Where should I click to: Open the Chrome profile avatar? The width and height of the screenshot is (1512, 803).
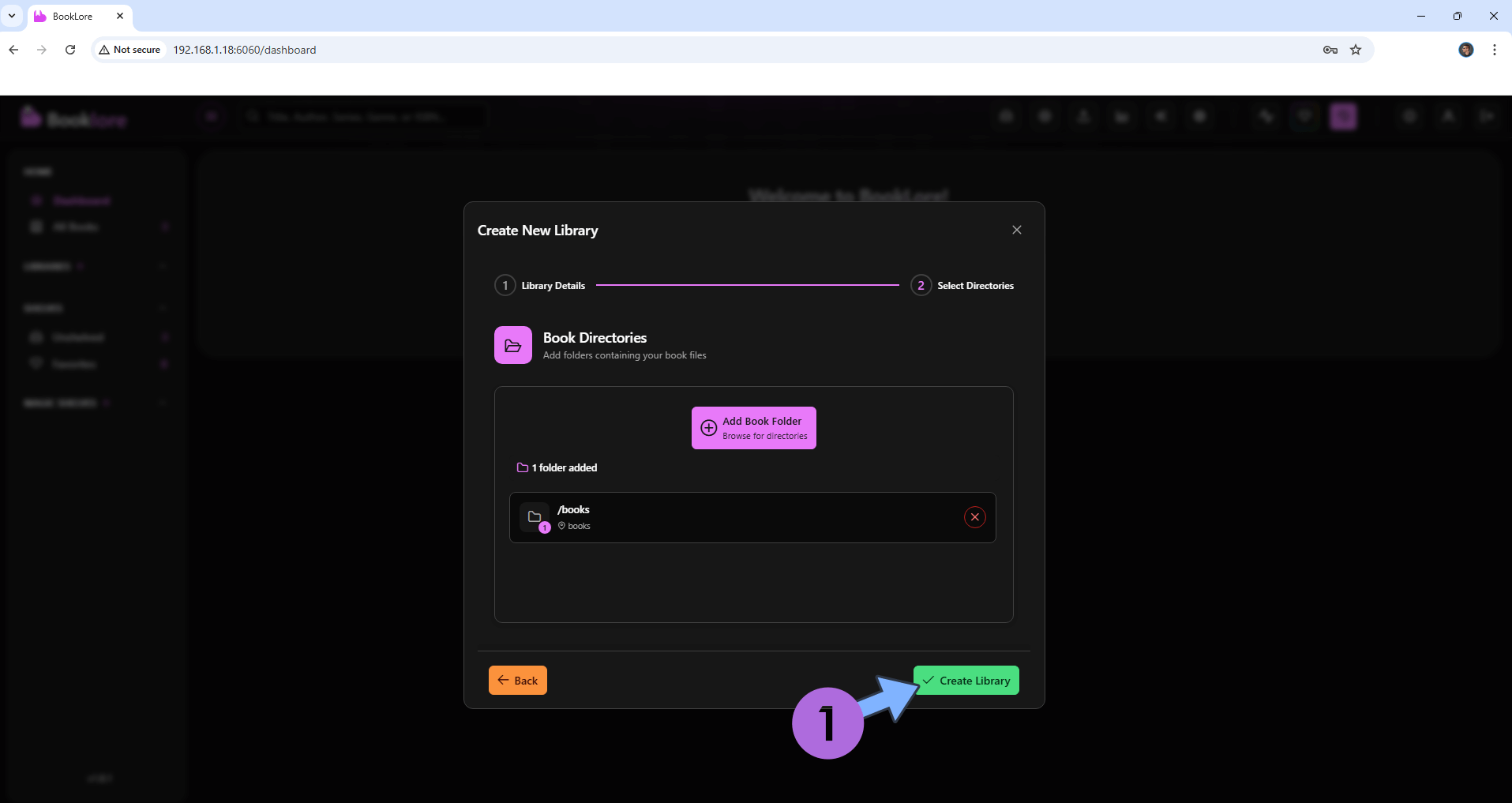point(1465,50)
